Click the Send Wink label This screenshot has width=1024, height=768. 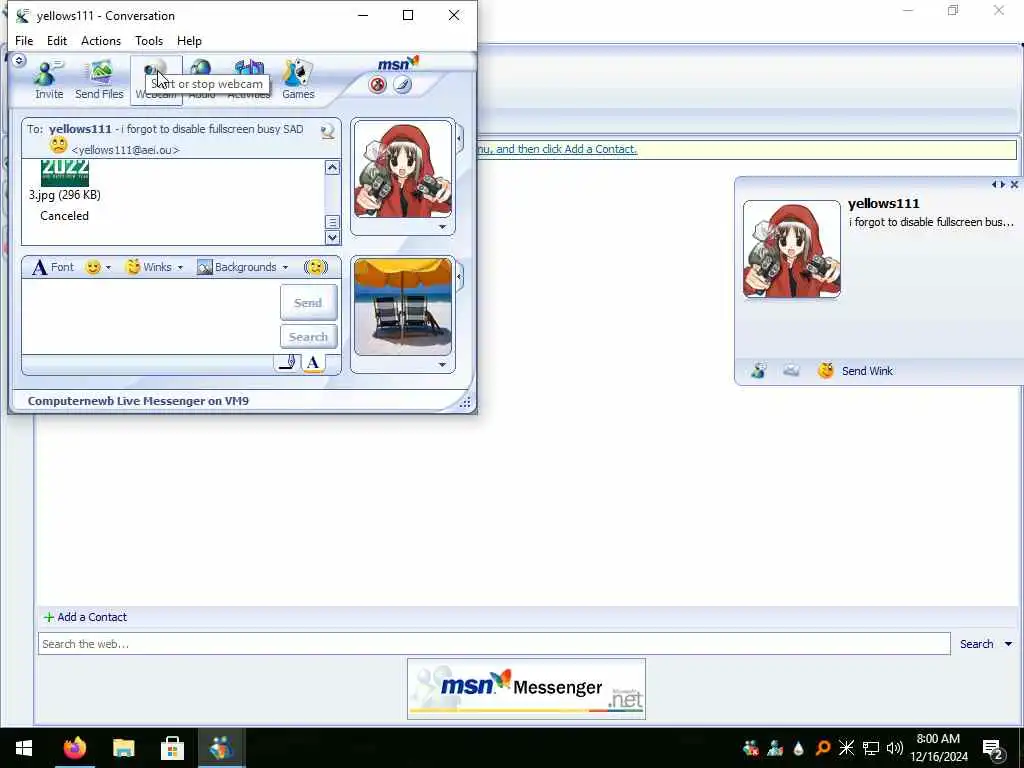[x=867, y=371]
